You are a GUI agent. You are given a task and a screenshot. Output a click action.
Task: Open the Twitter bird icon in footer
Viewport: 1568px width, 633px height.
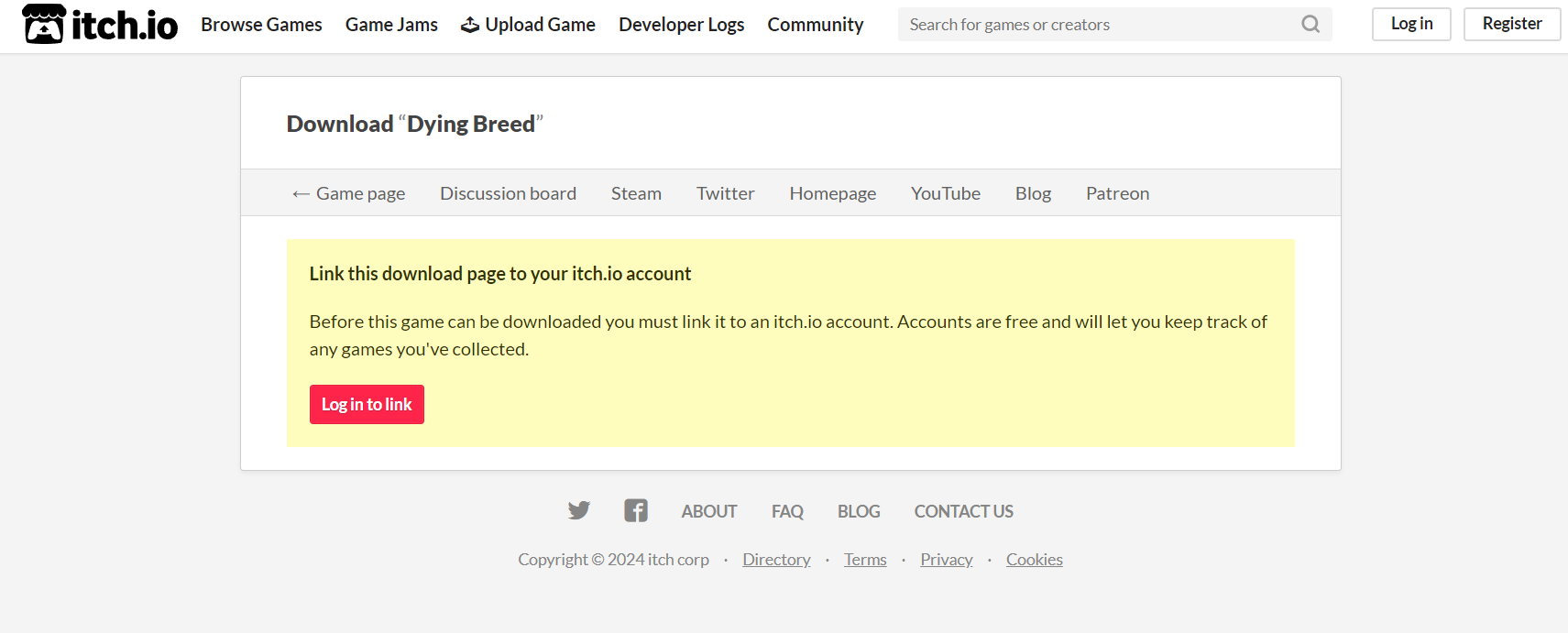(578, 510)
